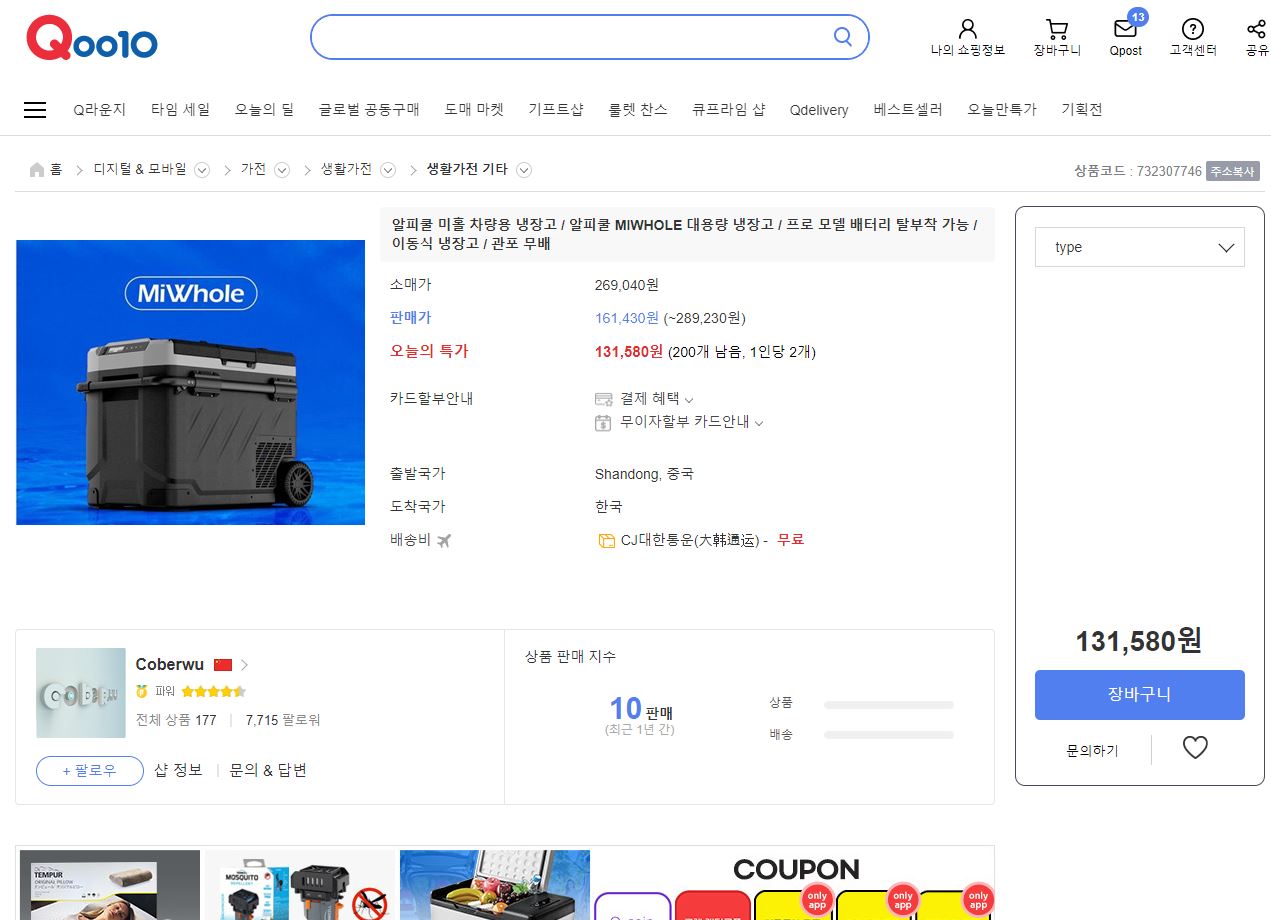Click the car fridge ad thumbnail
The width and height of the screenshot is (1271, 920).
pyautogui.click(x=495, y=885)
